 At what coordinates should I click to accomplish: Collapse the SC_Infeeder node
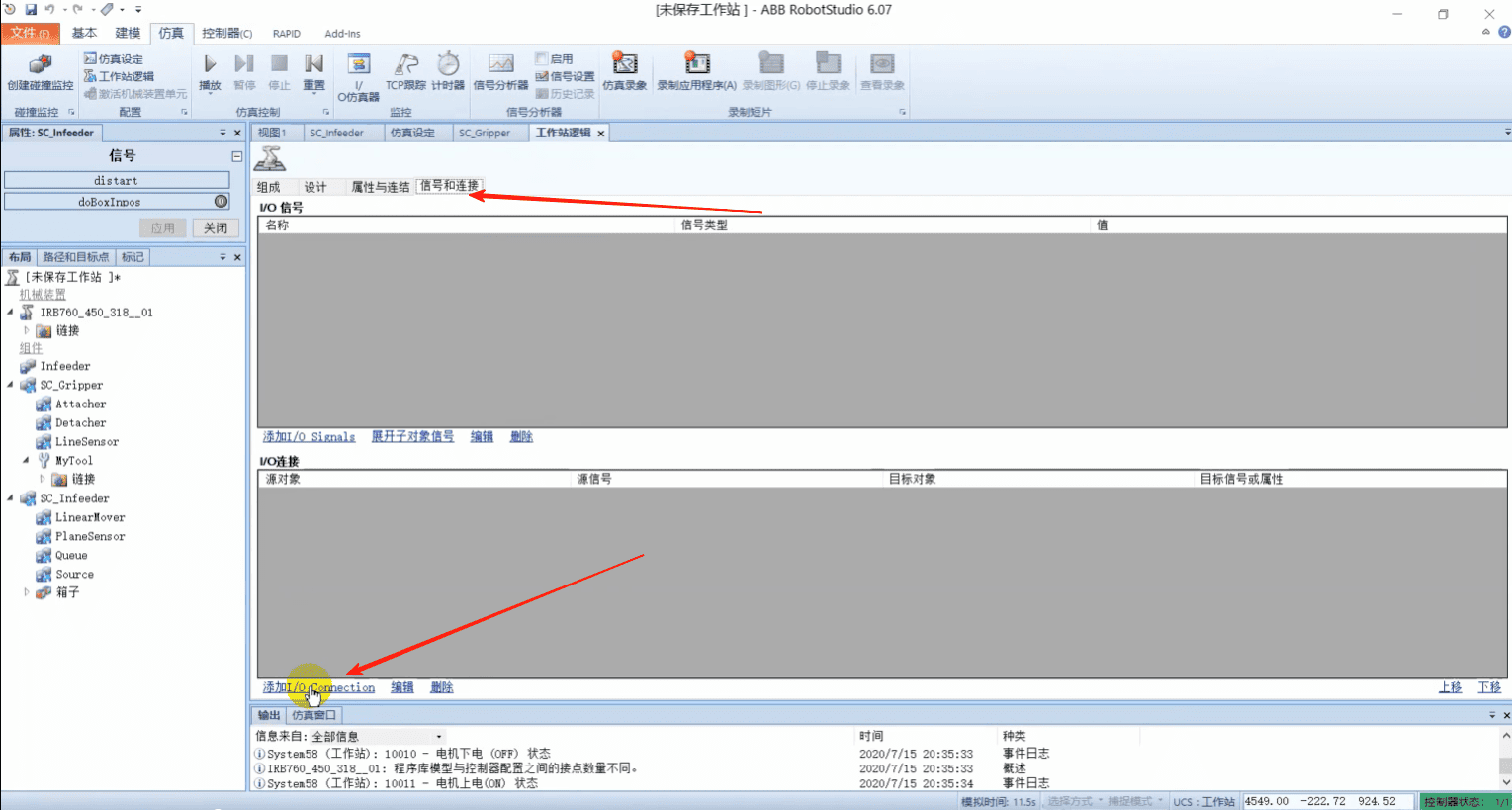11,498
